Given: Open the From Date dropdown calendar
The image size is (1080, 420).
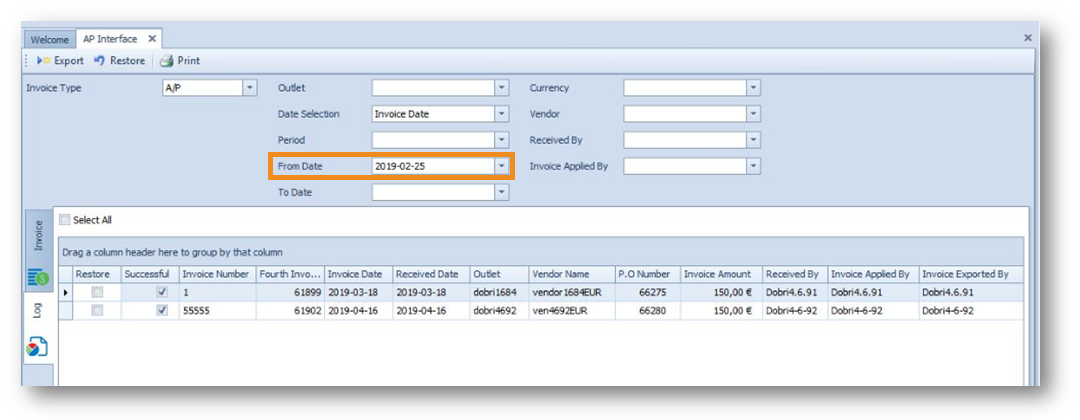Looking at the screenshot, I should (502, 166).
